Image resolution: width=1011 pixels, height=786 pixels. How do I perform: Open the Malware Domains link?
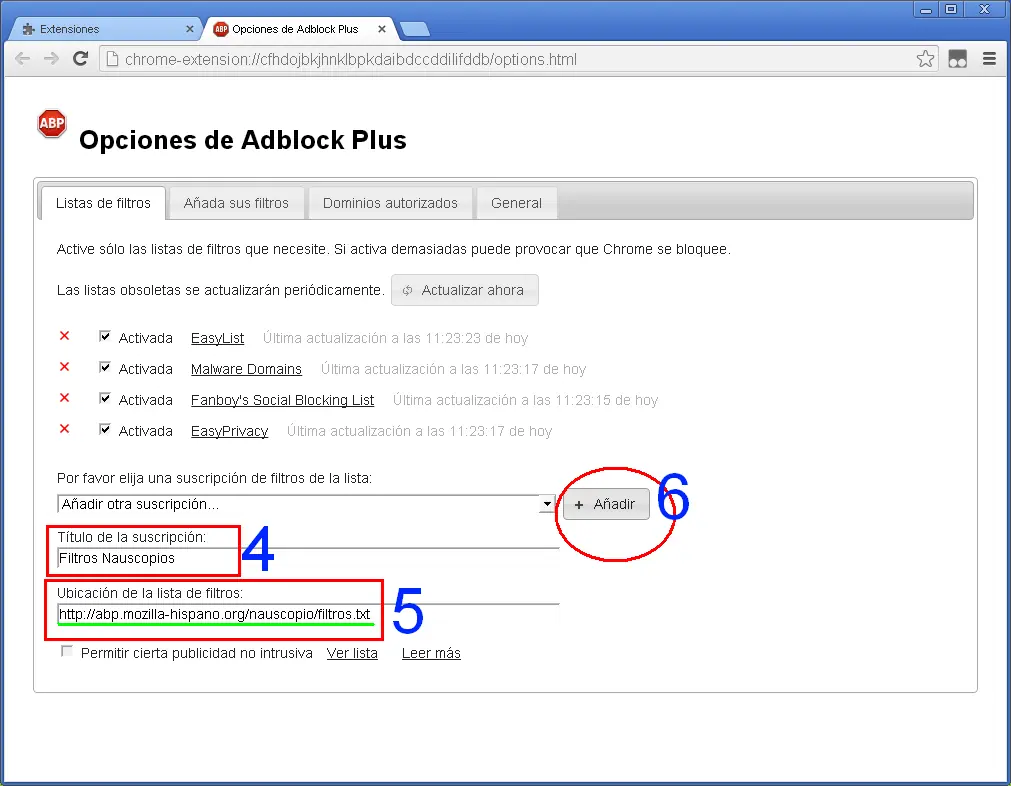coord(246,369)
